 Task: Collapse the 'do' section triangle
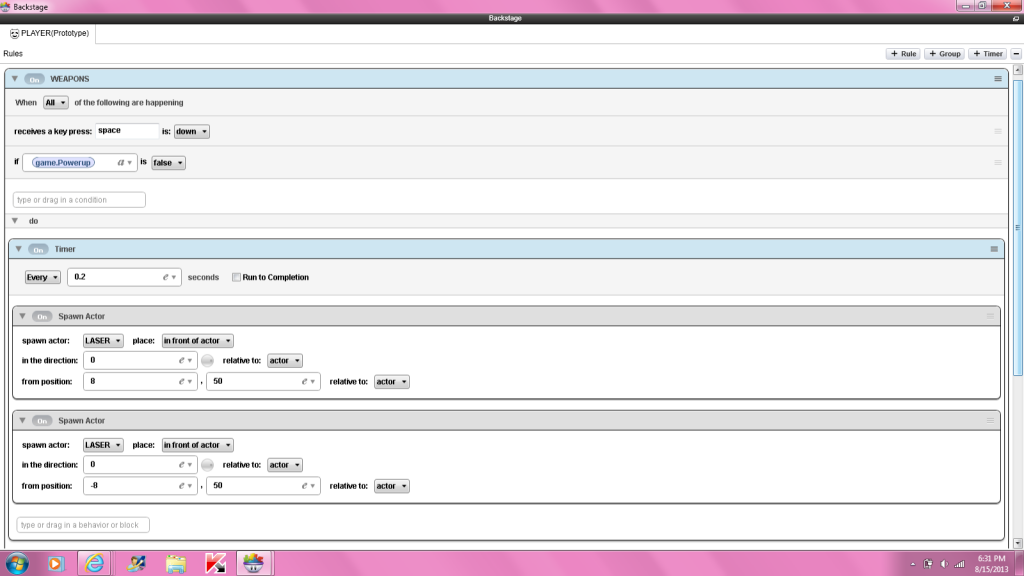point(15,221)
